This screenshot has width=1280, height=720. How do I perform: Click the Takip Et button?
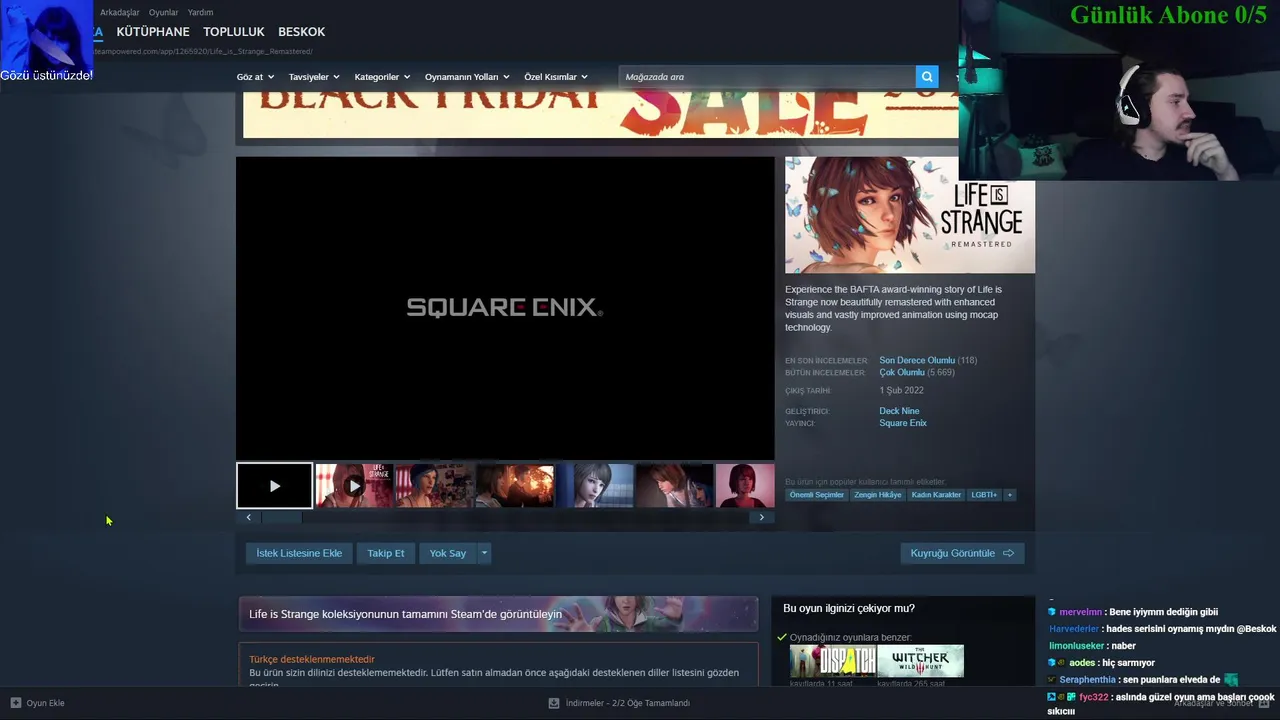[386, 553]
